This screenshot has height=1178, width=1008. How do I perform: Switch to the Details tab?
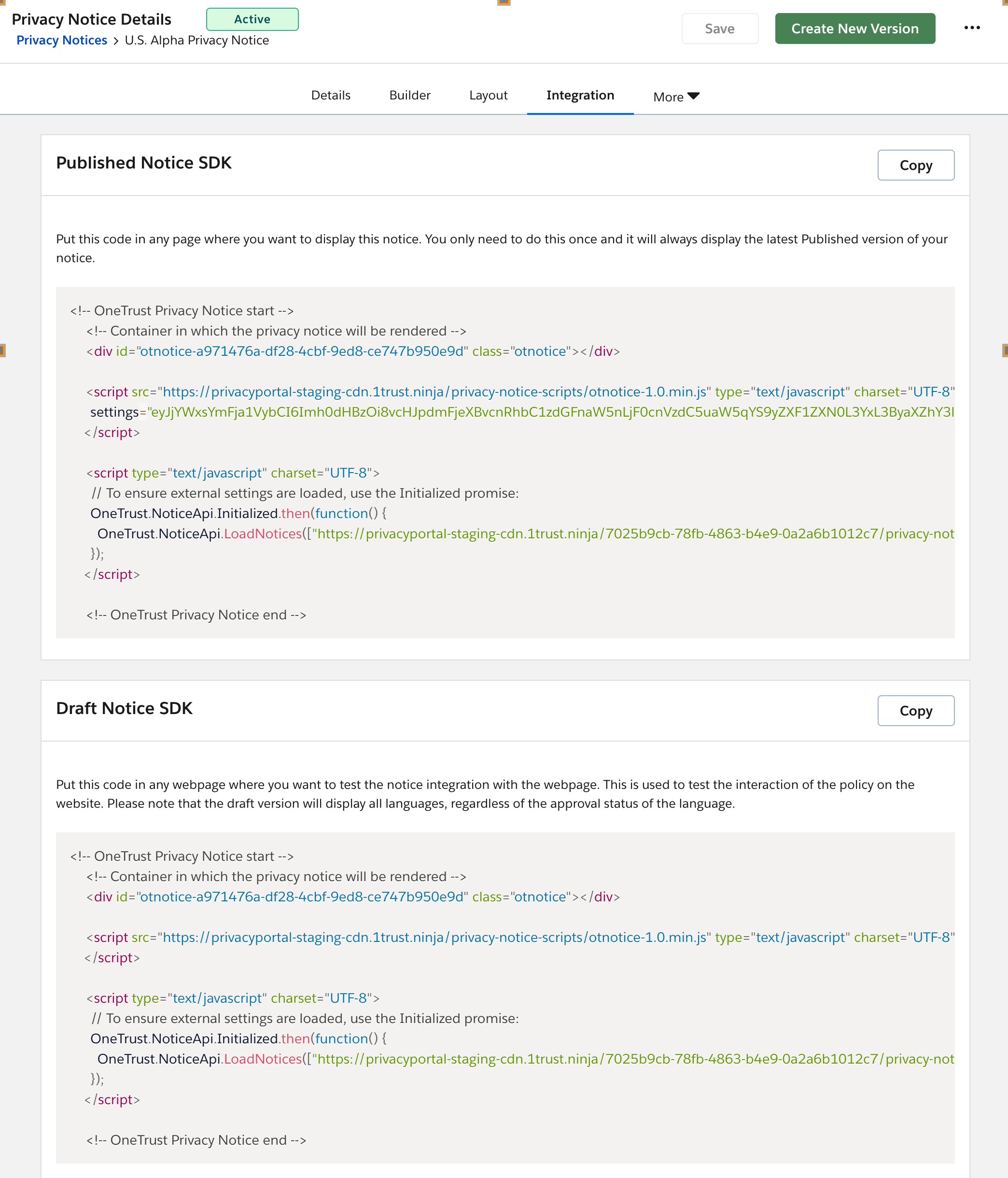click(330, 95)
